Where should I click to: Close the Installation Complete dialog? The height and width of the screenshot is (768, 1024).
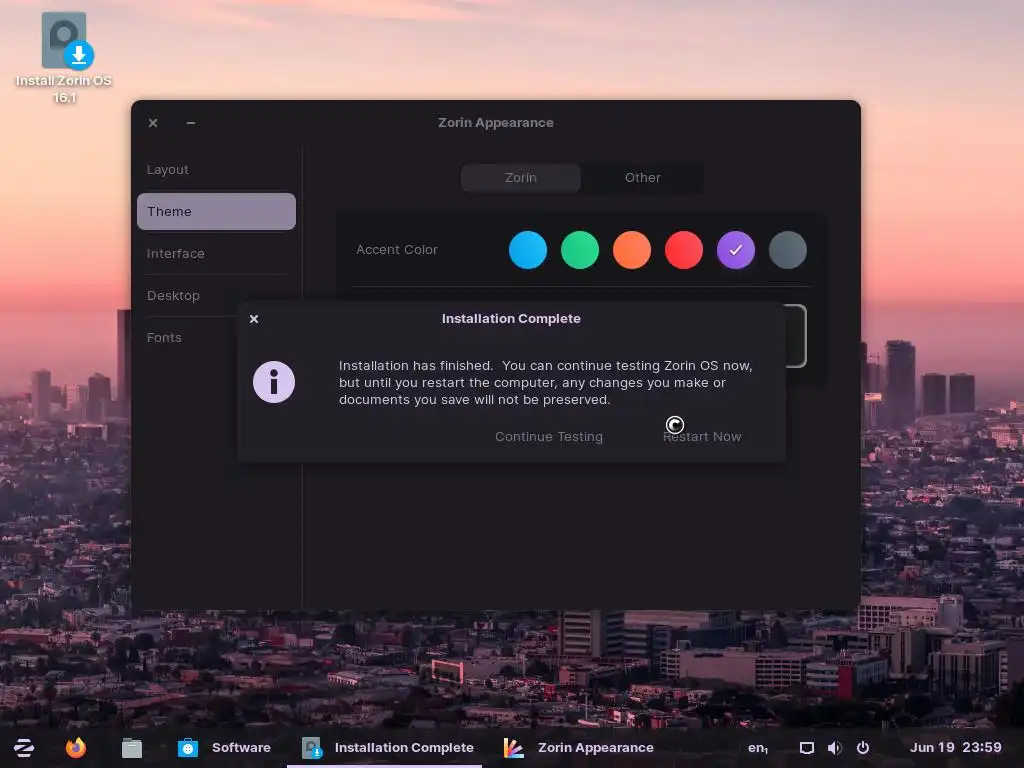coord(254,319)
